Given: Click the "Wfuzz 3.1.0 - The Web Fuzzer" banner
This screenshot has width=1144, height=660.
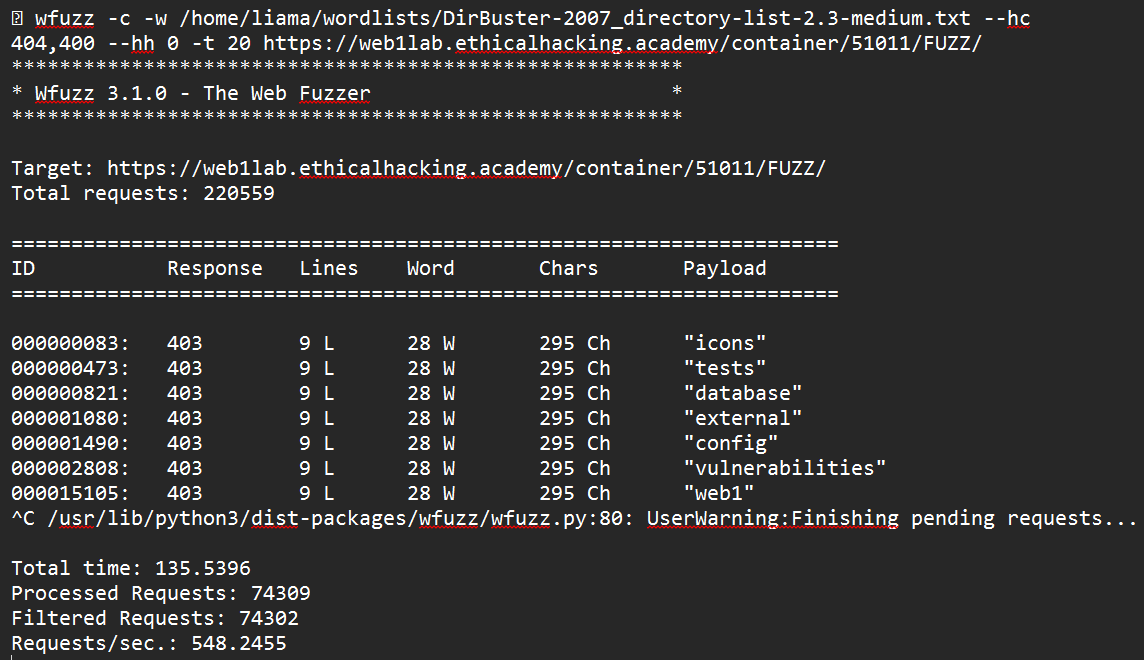Looking at the screenshot, I should [202, 93].
